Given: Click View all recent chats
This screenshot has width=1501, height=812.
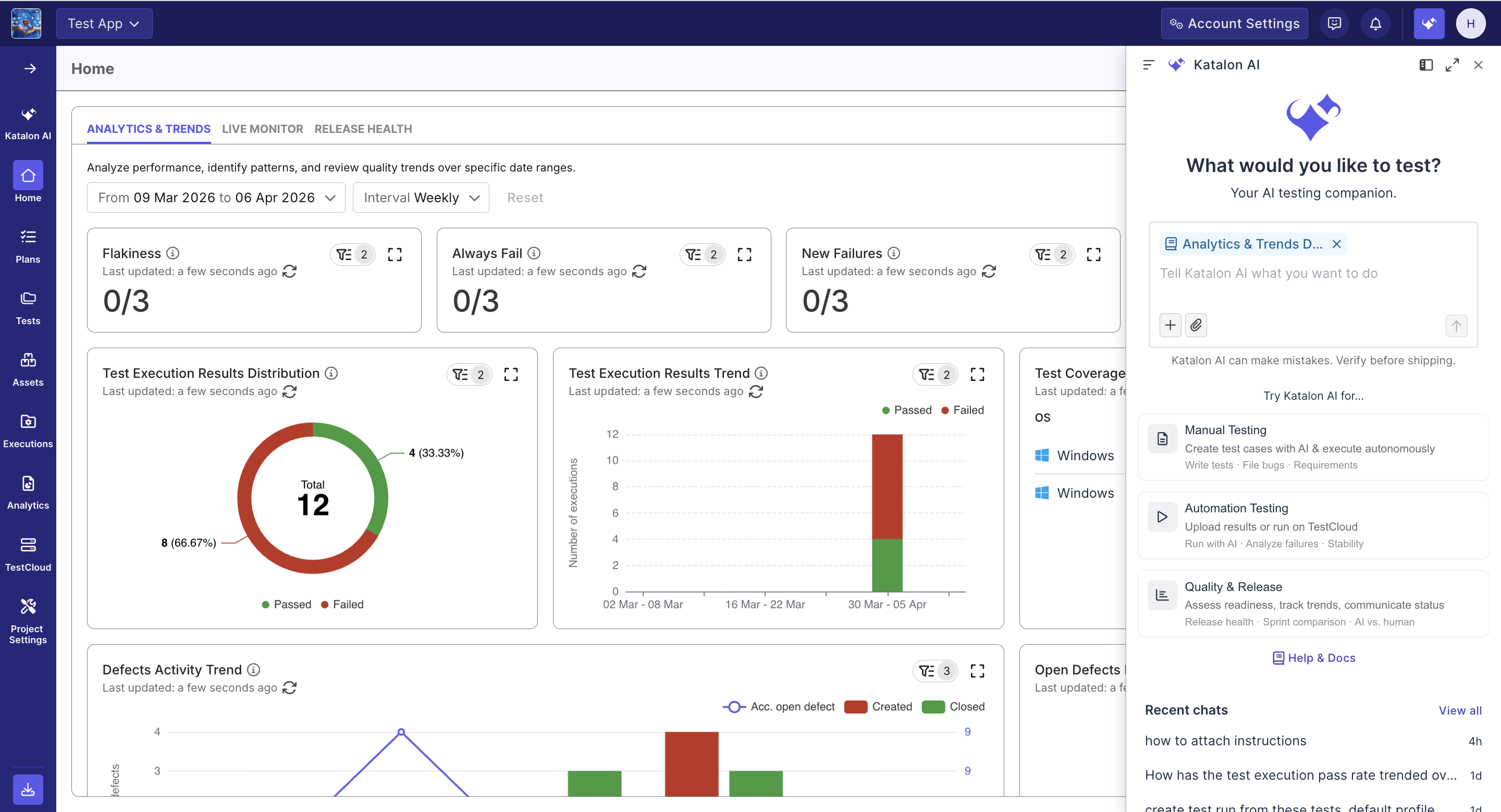Looking at the screenshot, I should click(x=1460, y=710).
